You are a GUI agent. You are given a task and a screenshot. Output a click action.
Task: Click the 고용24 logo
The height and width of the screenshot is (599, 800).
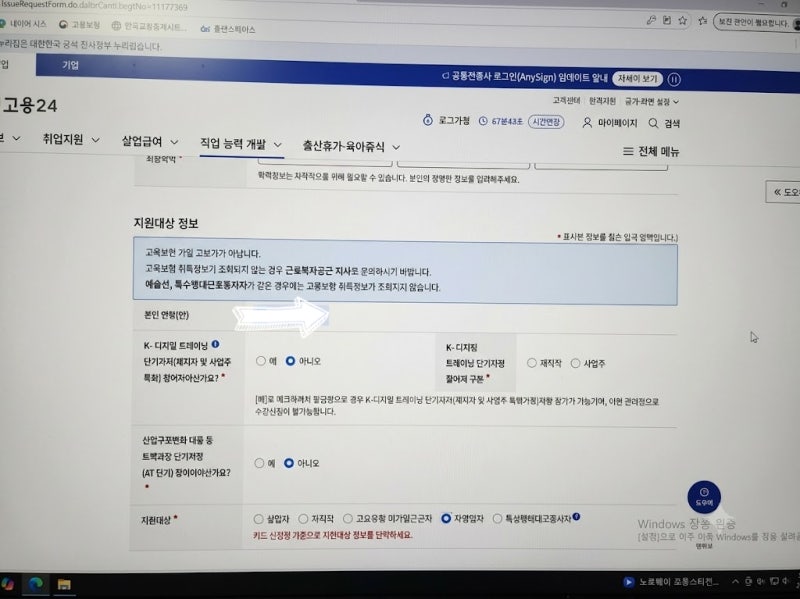click(x=29, y=105)
